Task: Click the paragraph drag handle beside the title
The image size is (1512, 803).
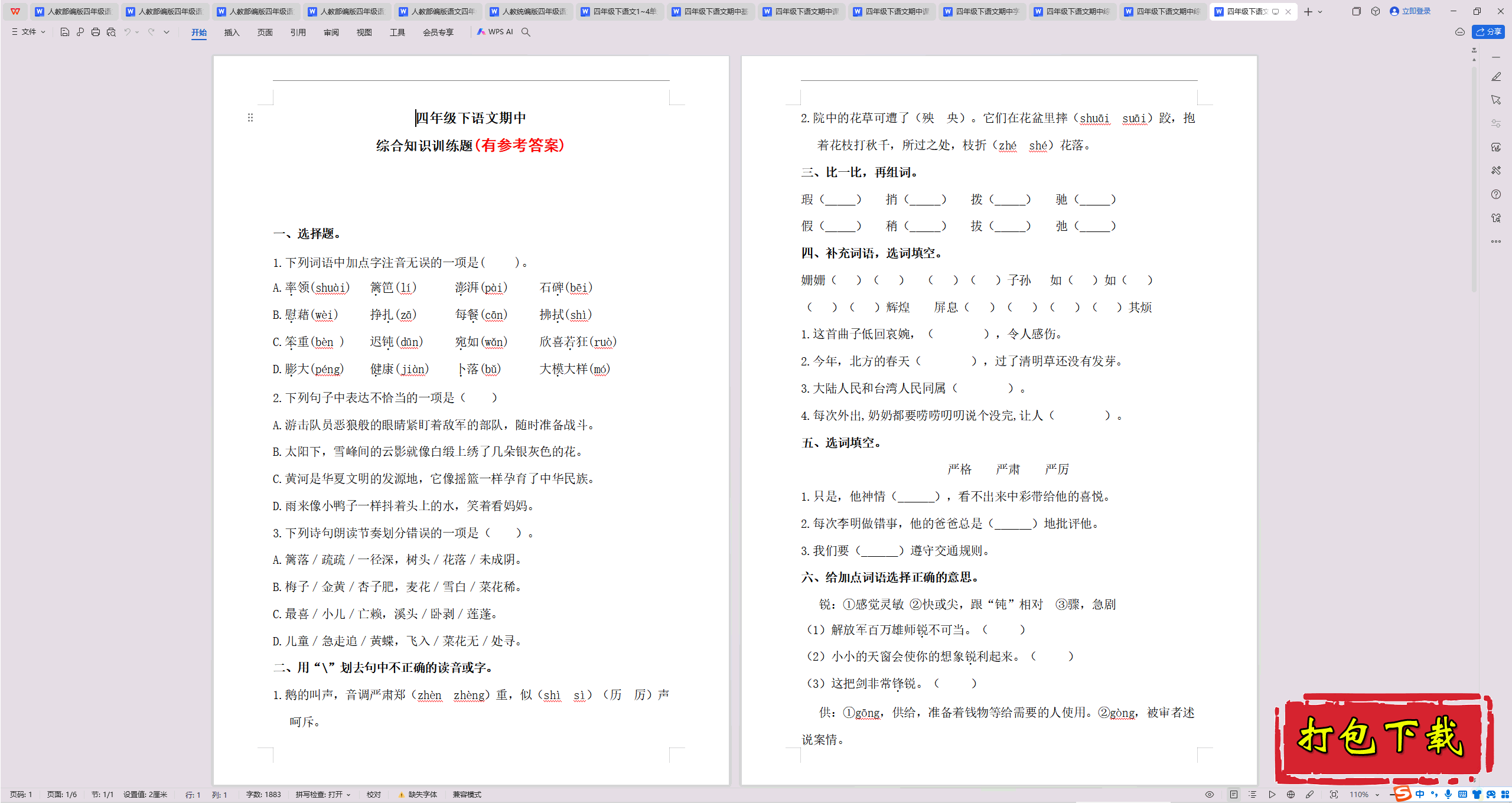Action: (x=250, y=118)
